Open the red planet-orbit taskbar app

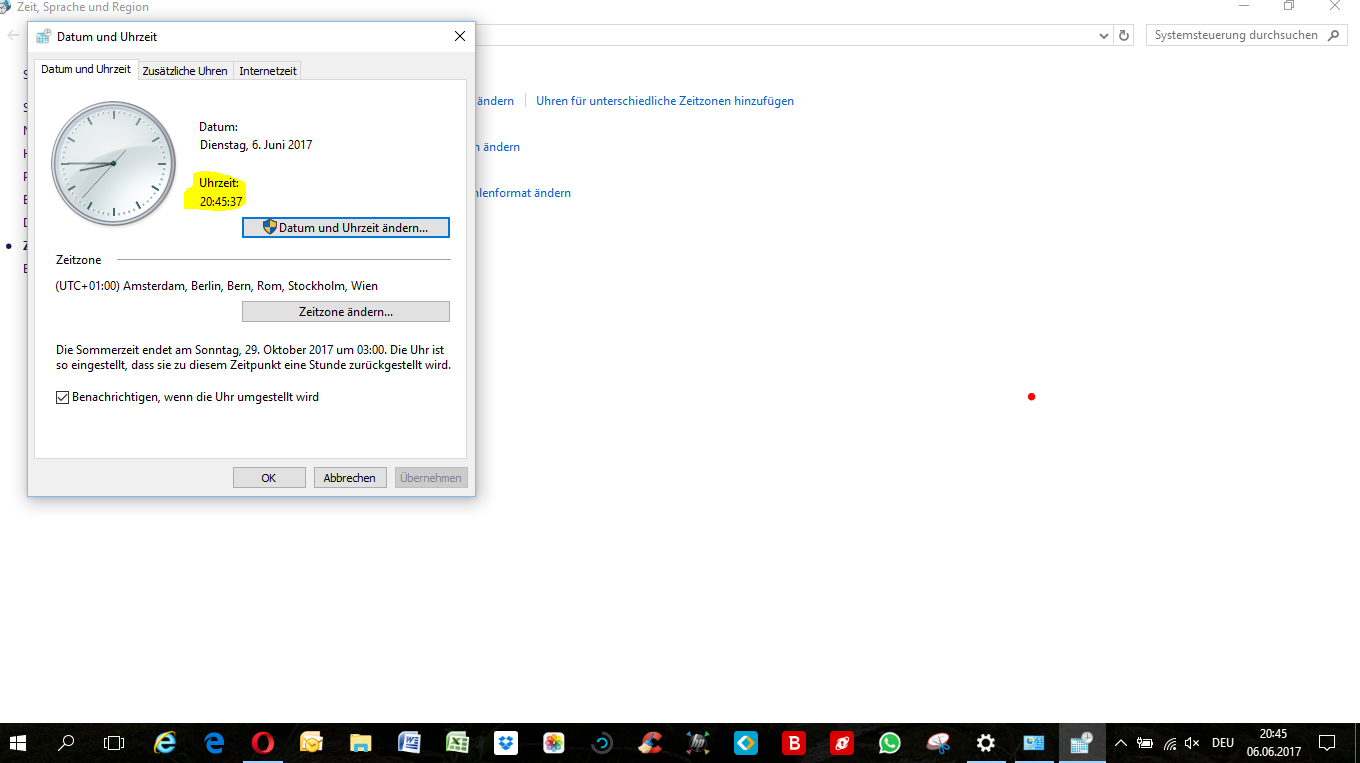click(841, 743)
